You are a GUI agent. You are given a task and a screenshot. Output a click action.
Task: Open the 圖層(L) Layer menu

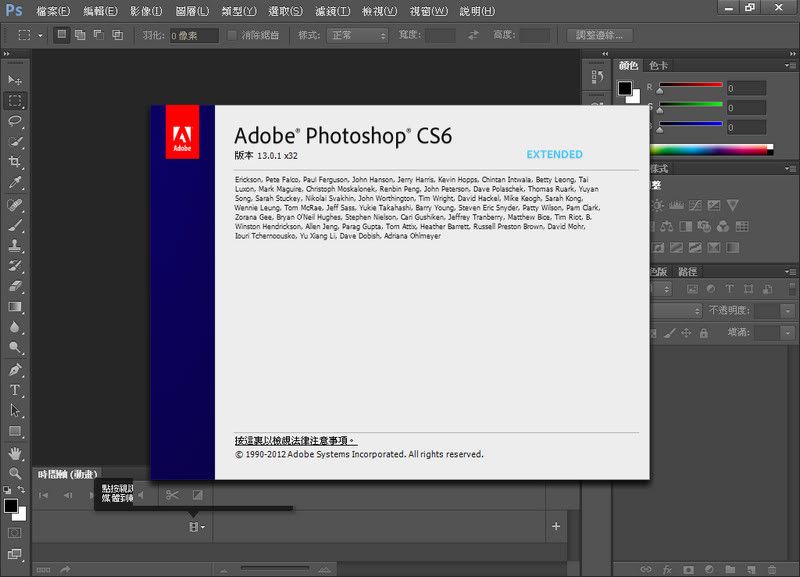pyautogui.click(x=192, y=11)
